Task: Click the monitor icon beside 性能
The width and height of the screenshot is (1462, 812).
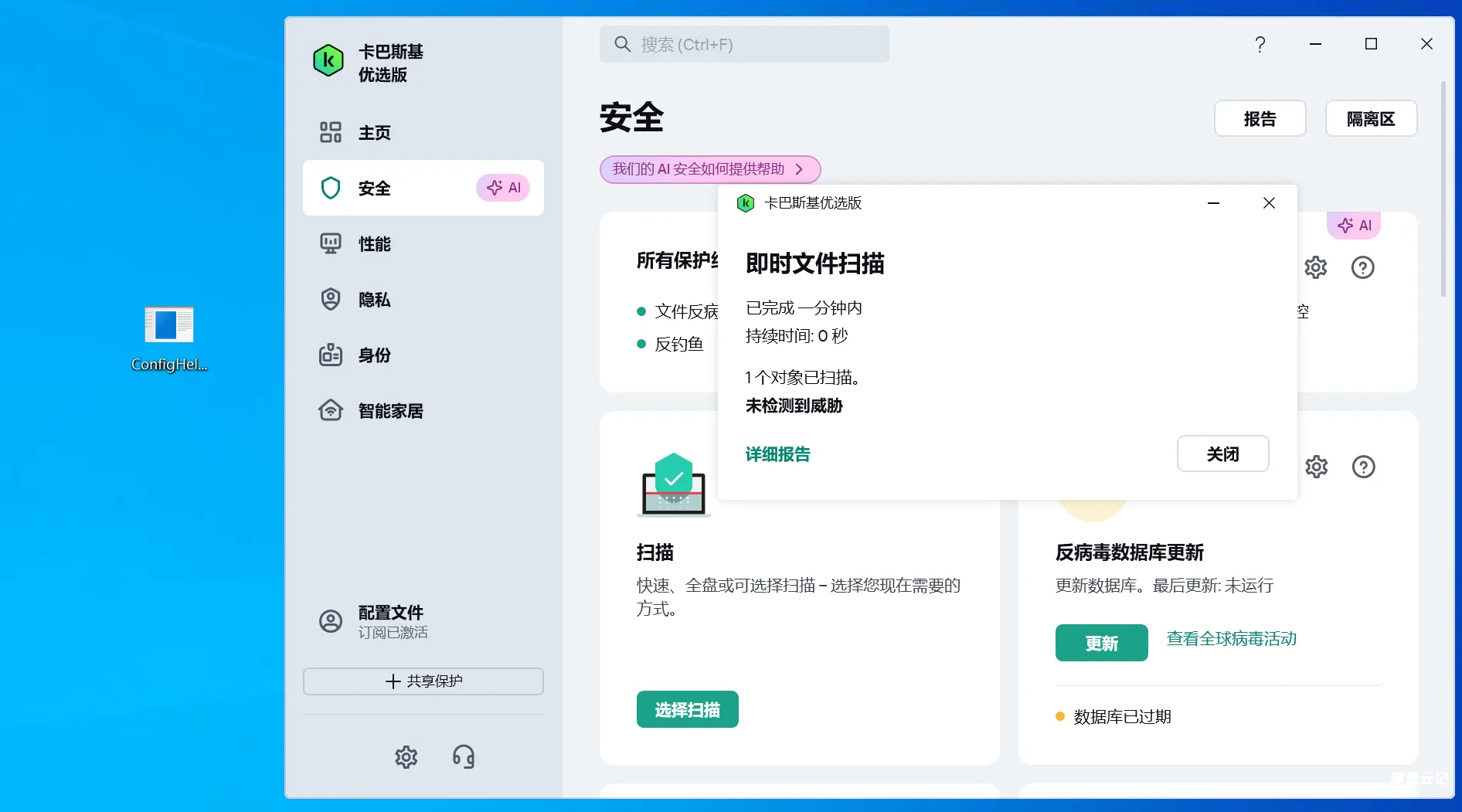Action: pyautogui.click(x=331, y=243)
